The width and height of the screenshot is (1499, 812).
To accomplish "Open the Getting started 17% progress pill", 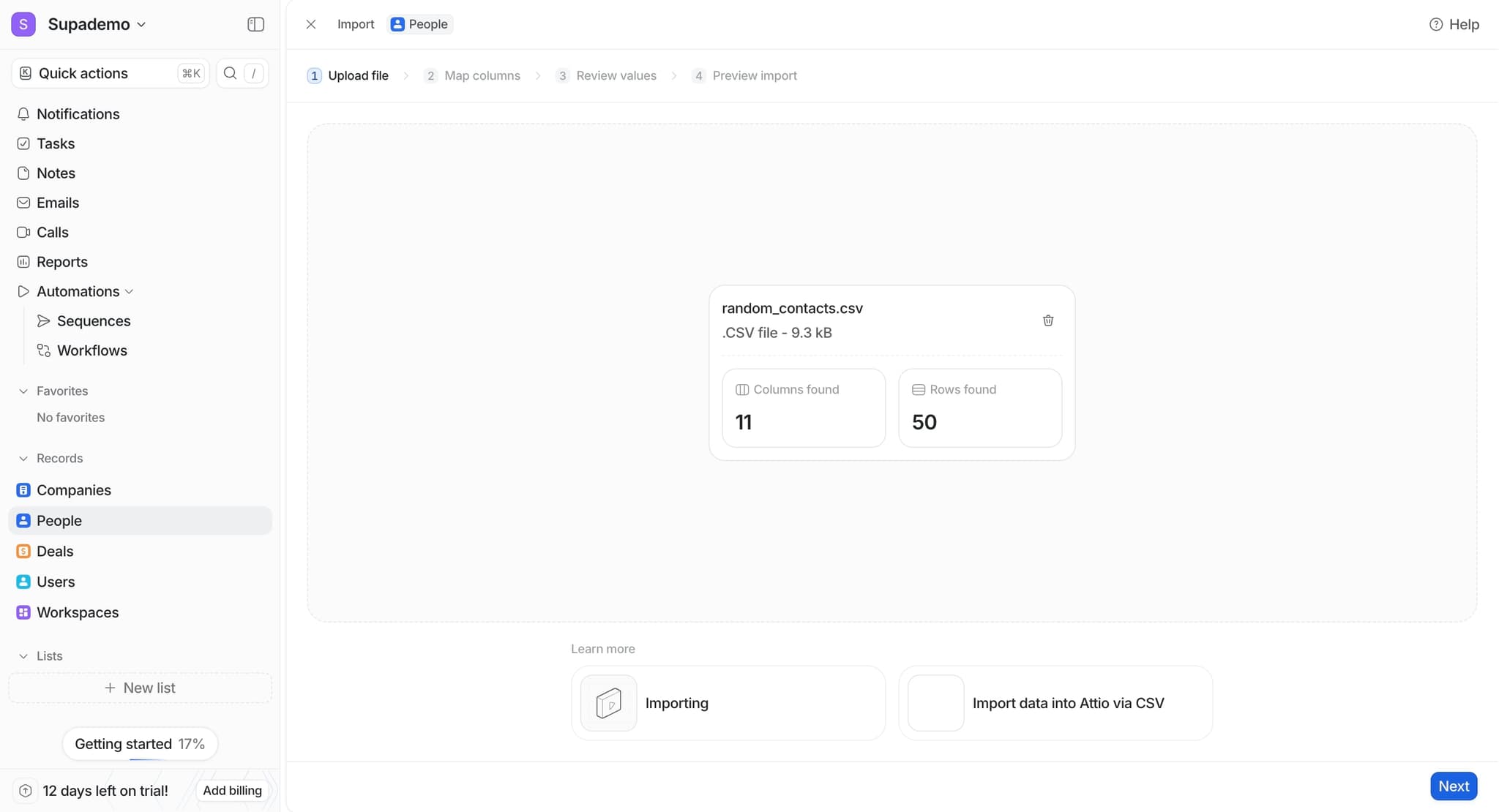I will (139, 743).
